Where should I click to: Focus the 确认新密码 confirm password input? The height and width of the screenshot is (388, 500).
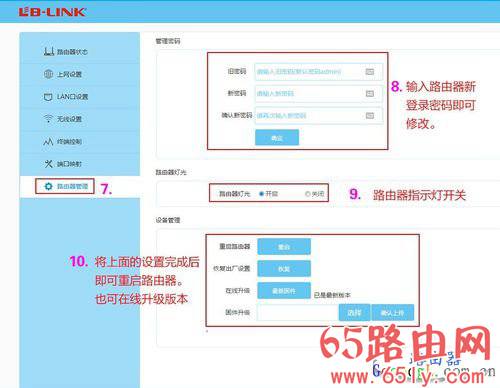click(319, 116)
